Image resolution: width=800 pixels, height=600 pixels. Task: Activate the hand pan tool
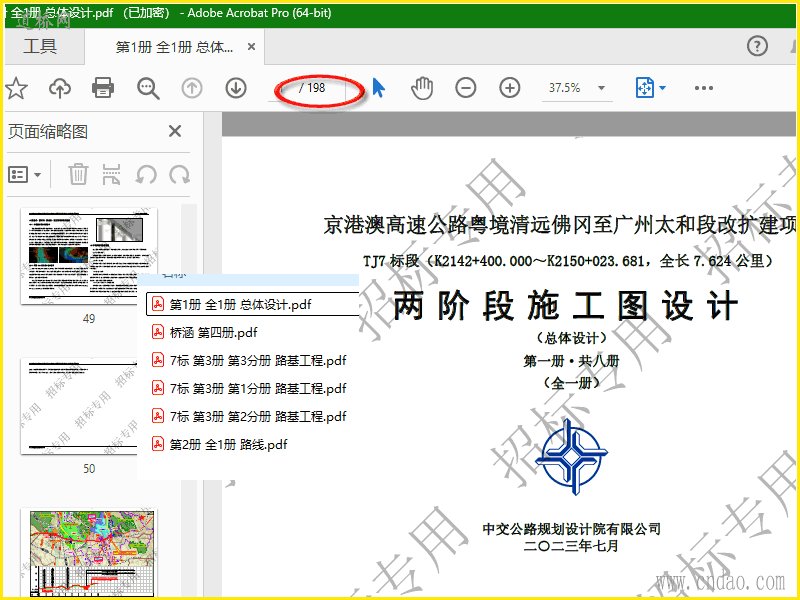click(422, 88)
